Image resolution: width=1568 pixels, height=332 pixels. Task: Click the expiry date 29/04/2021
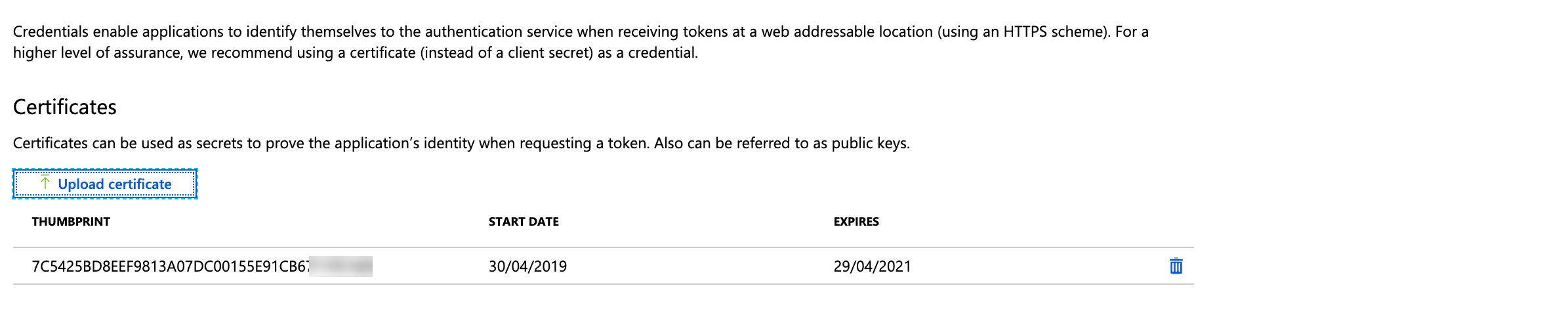coord(872,266)
